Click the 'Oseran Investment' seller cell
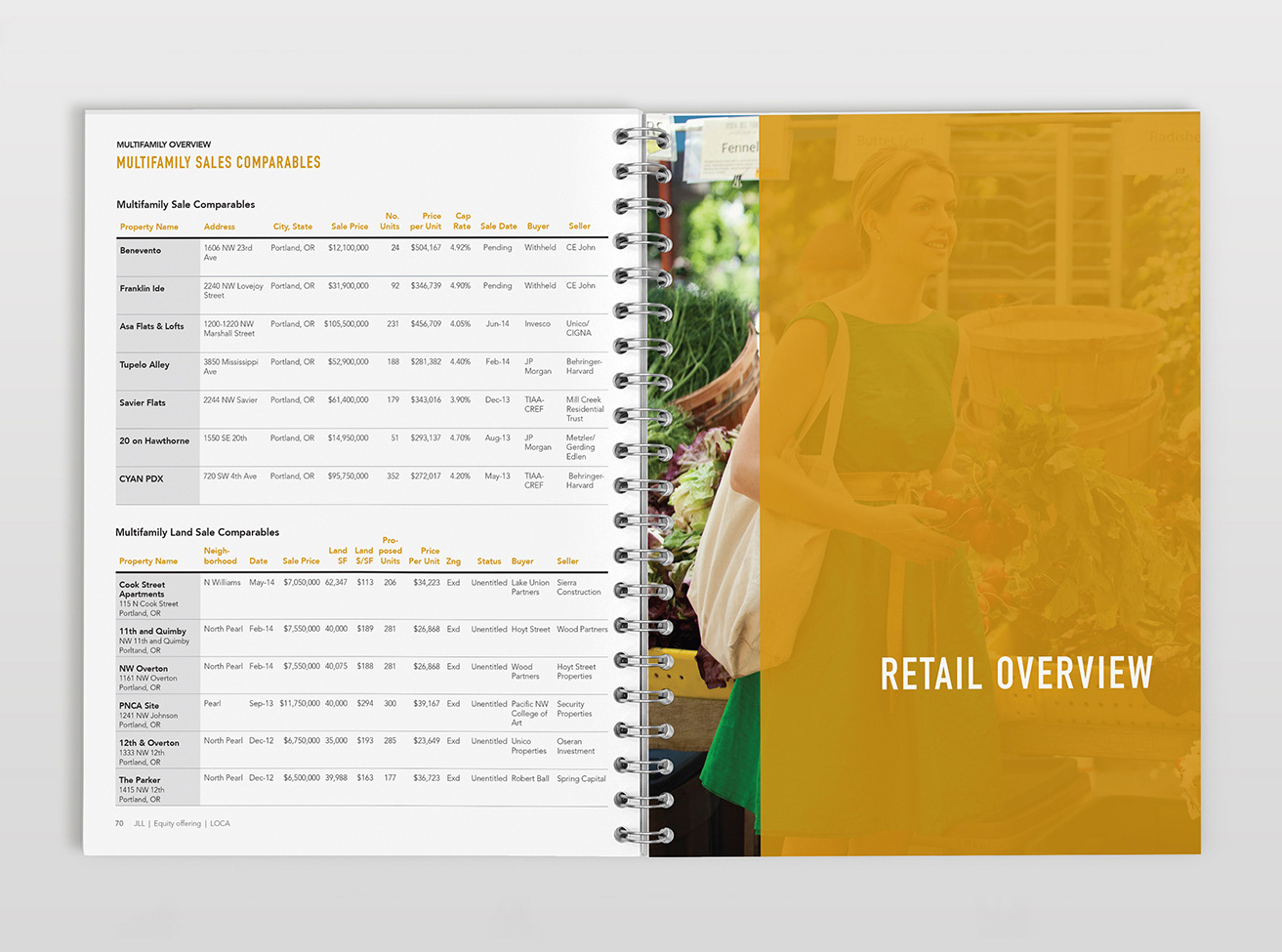This screenshot has width=1282, height=952. point(576,746)
